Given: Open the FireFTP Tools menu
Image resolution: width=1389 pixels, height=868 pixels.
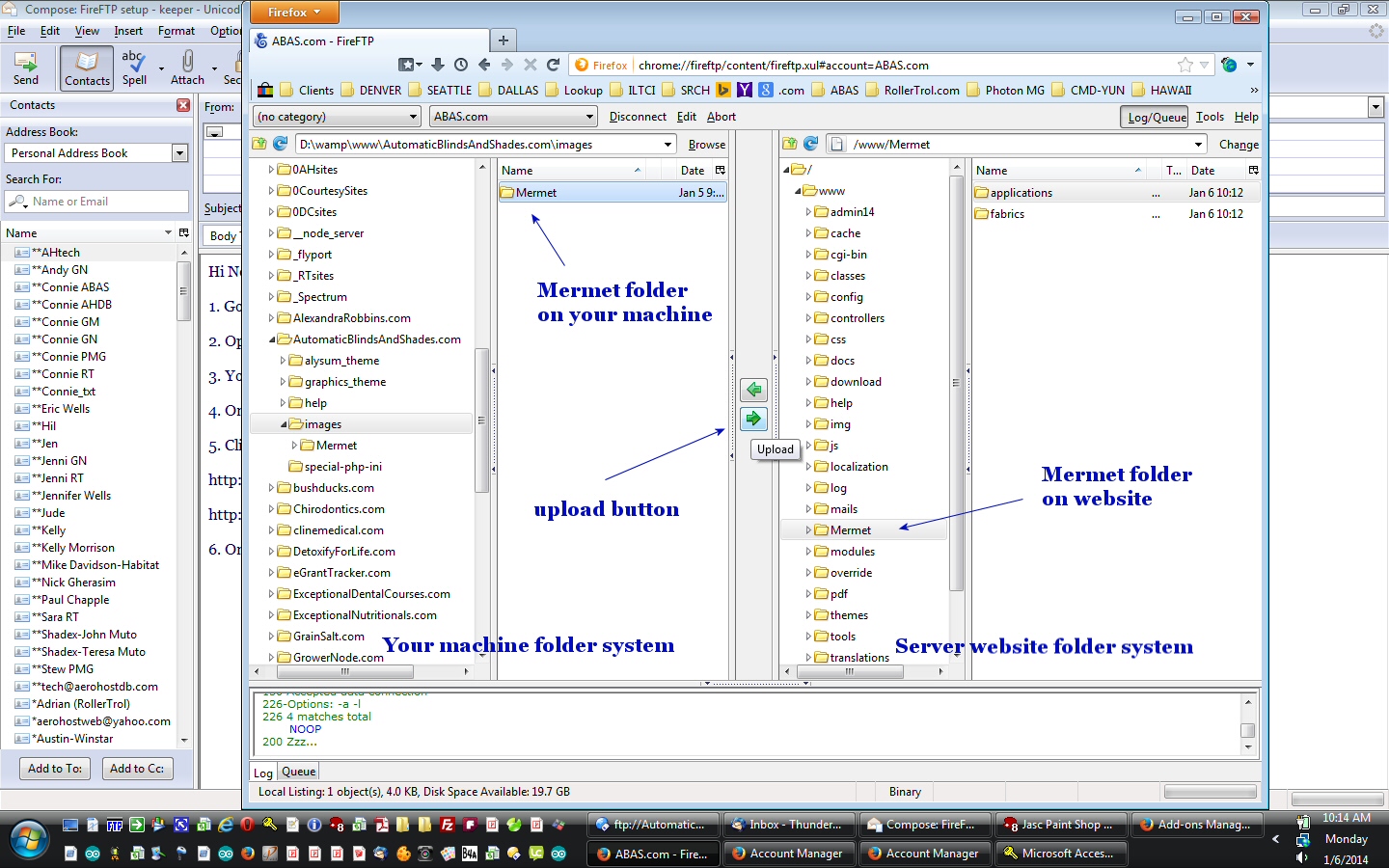Looking at the screenshot, I should tap(1210, 117).
